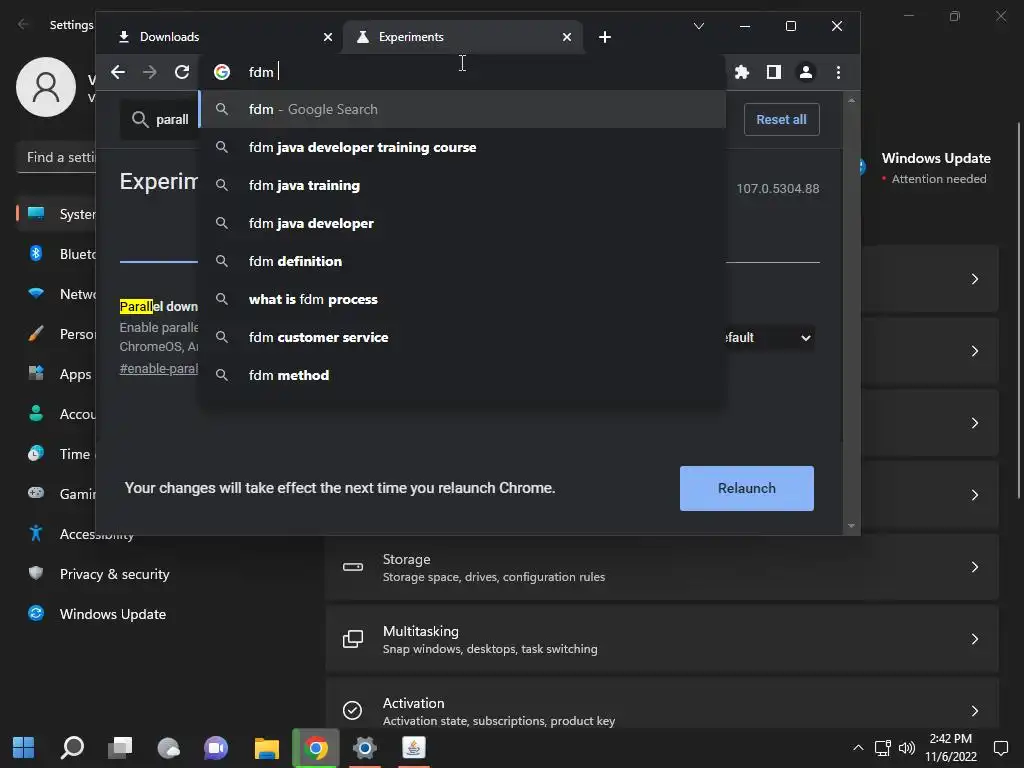Image resolution: width=1024 pixels, height=768 pixels.
Task: Choose the 'fdm method' suggestion
Action: pos(462,375)
